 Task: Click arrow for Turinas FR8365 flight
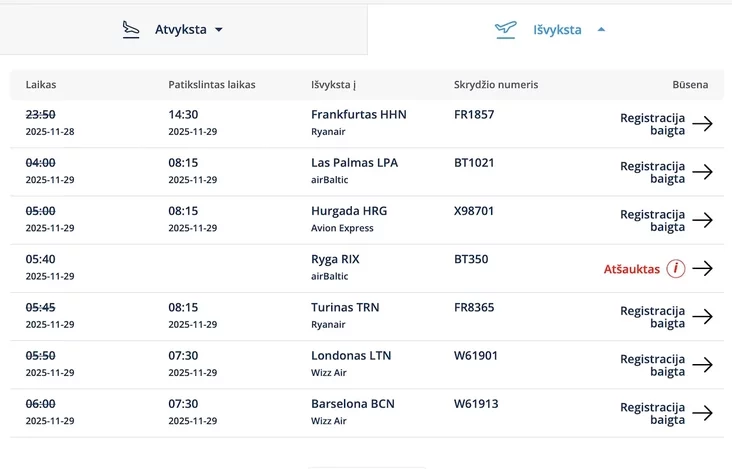[x=703, y=317]
